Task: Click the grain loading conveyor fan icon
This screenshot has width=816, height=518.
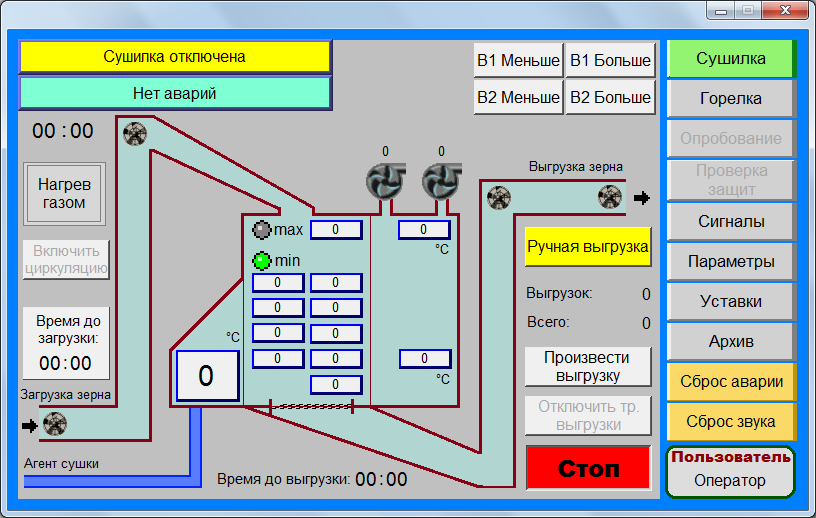Action: pyautogui.click(x=55, y=424)
